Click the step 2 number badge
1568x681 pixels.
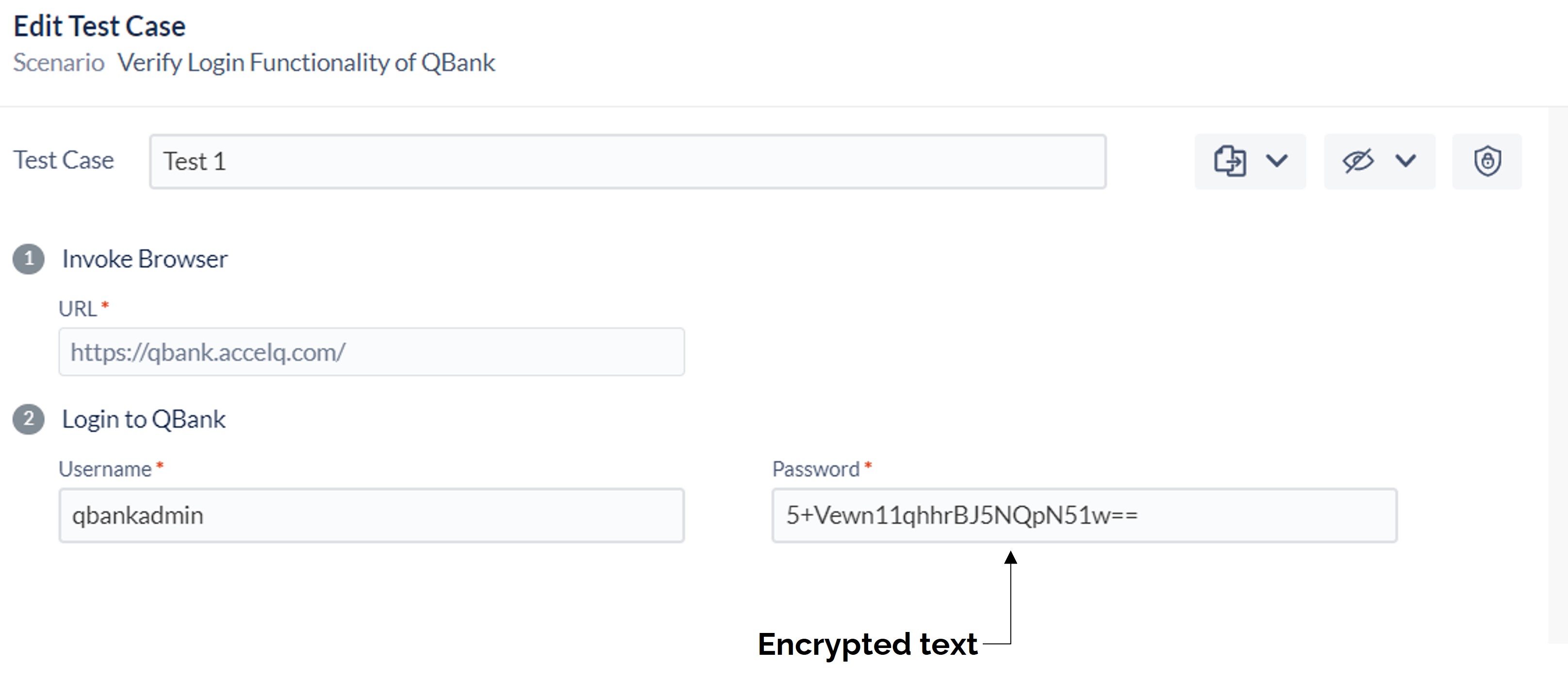(29, 419)
